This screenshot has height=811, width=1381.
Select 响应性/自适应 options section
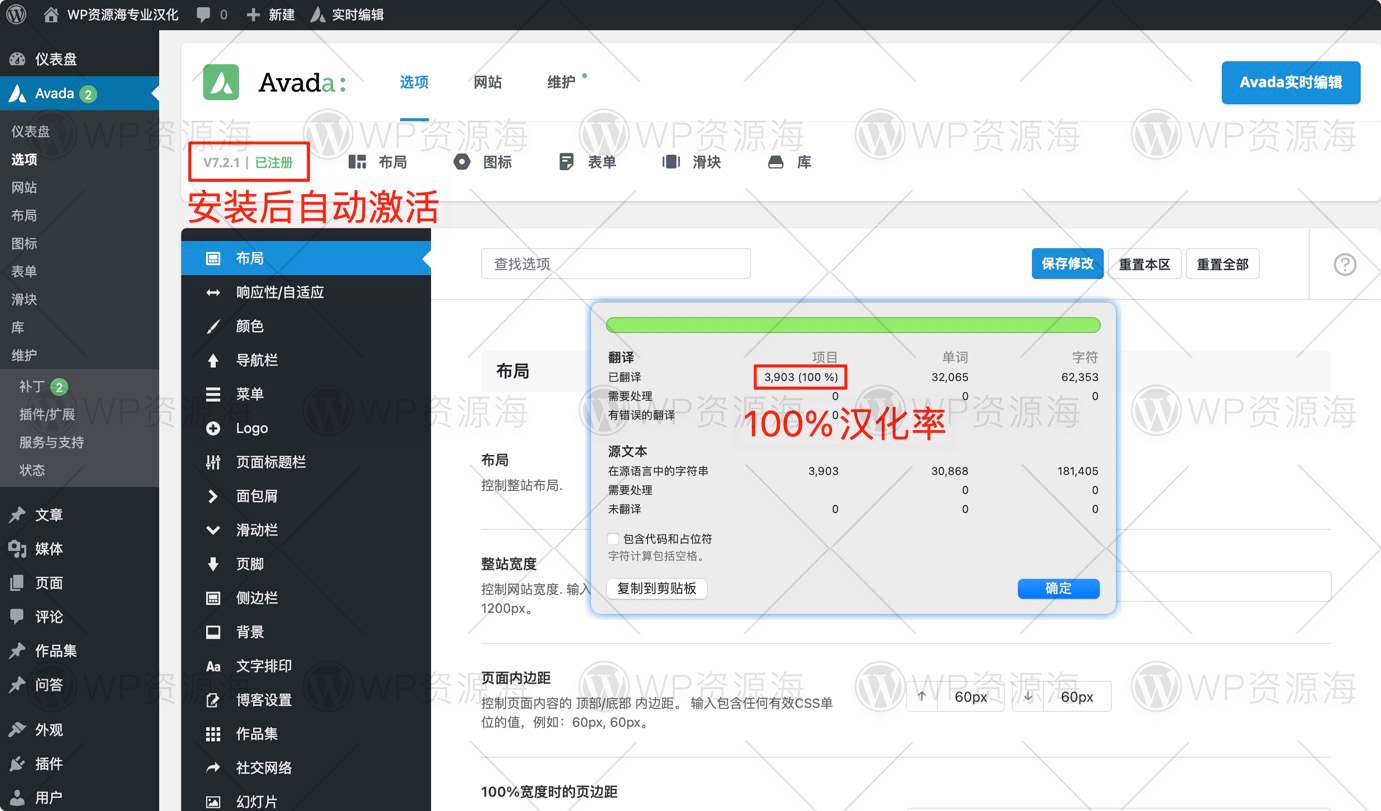coord(306,292)
